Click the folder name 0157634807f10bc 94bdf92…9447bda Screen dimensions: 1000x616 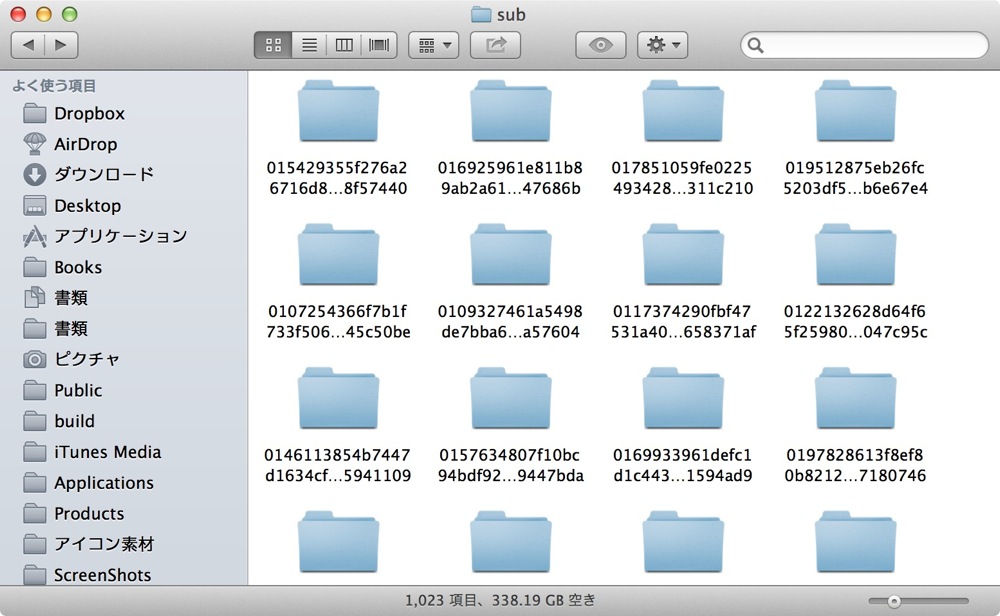click(510, 465)
